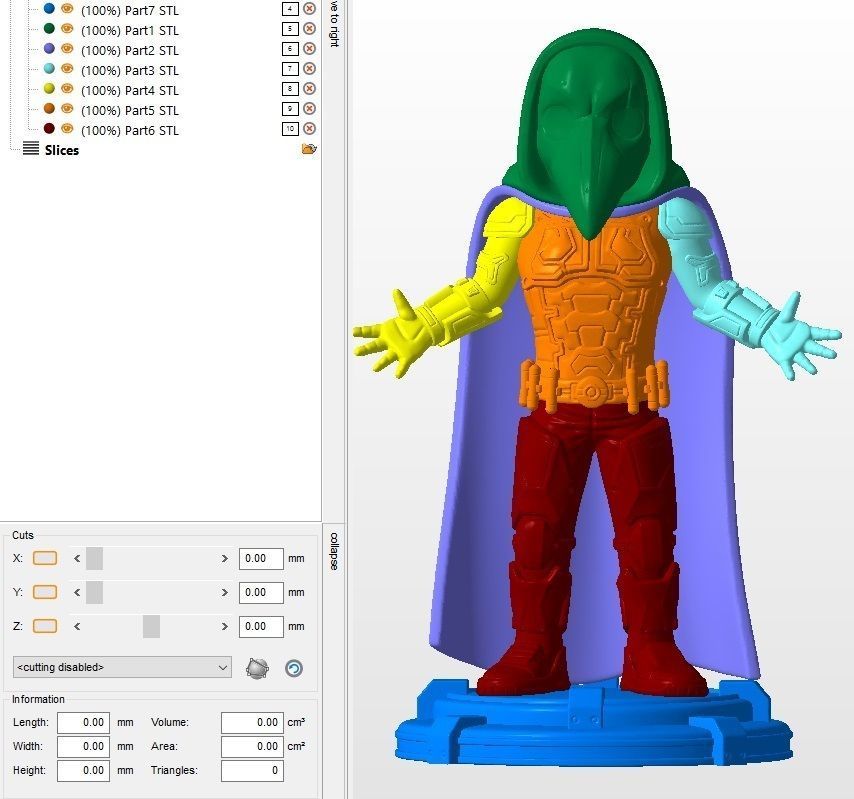Click the Z cut value field
Viewport: 854px width, 799px height.
261,626
